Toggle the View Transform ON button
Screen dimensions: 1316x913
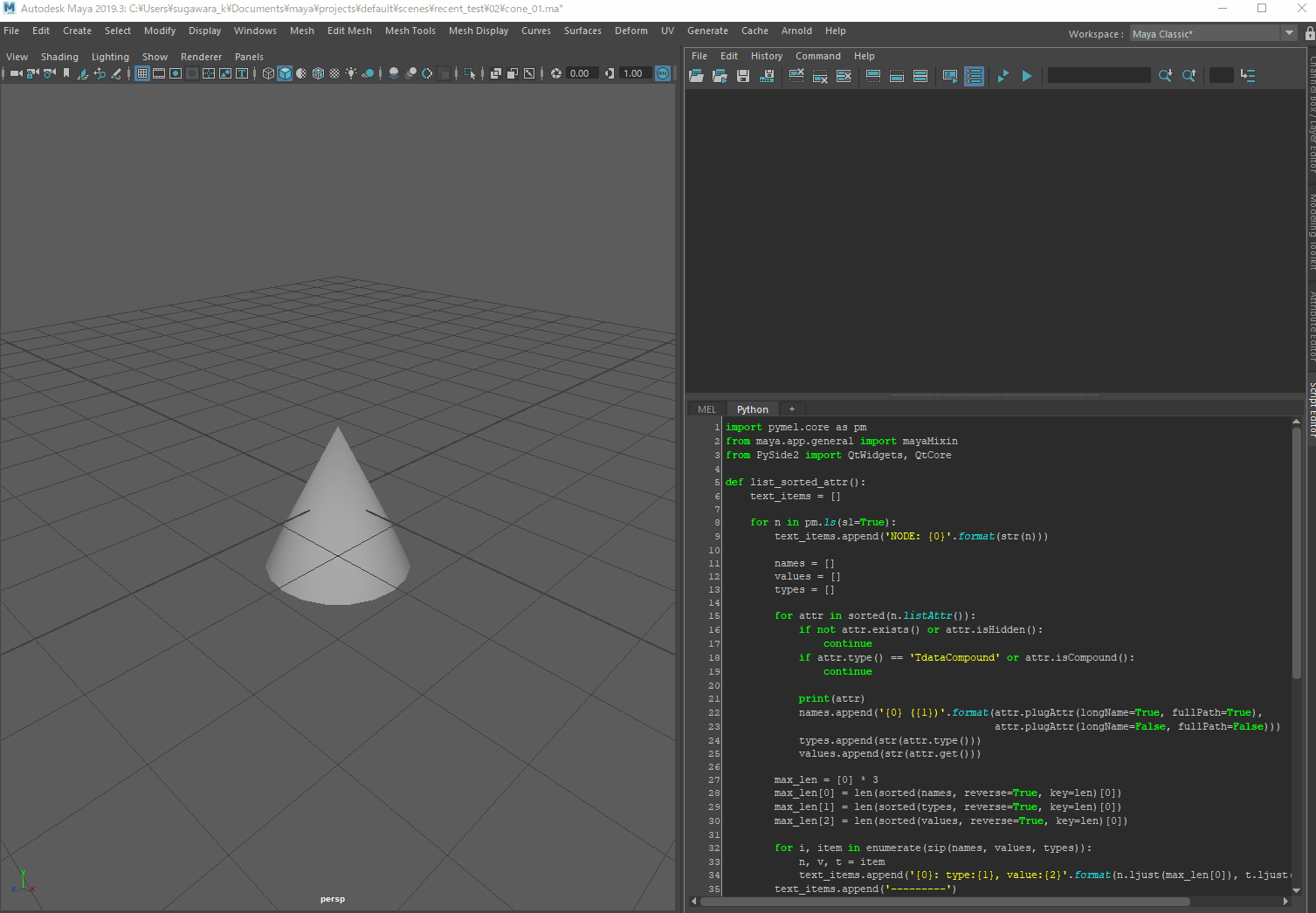(x=662, y=73)
